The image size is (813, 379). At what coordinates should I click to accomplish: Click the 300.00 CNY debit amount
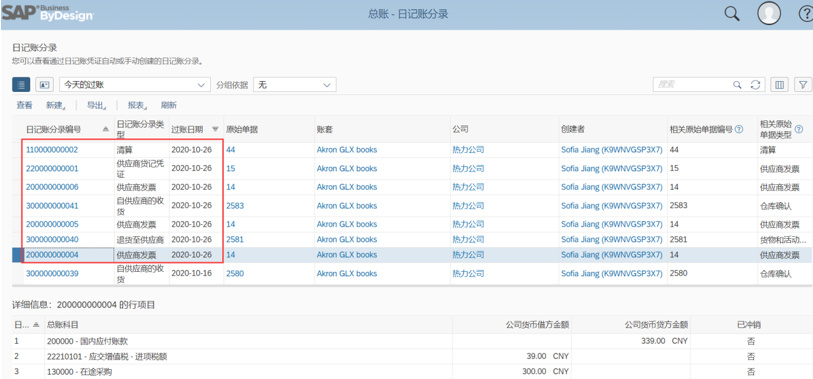545,372
